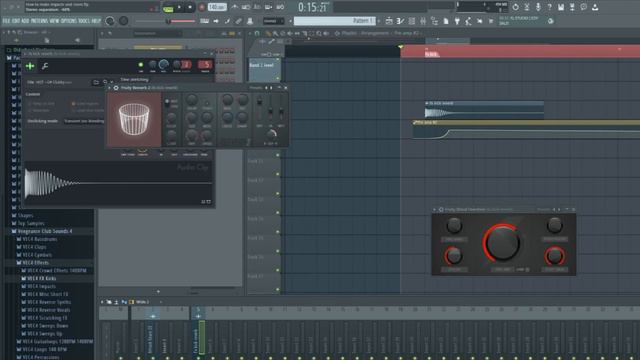This screenshot has height=360, width=640.
Task: Click the one-click audio recording microphone icon
Action: (x=538, y=7)
